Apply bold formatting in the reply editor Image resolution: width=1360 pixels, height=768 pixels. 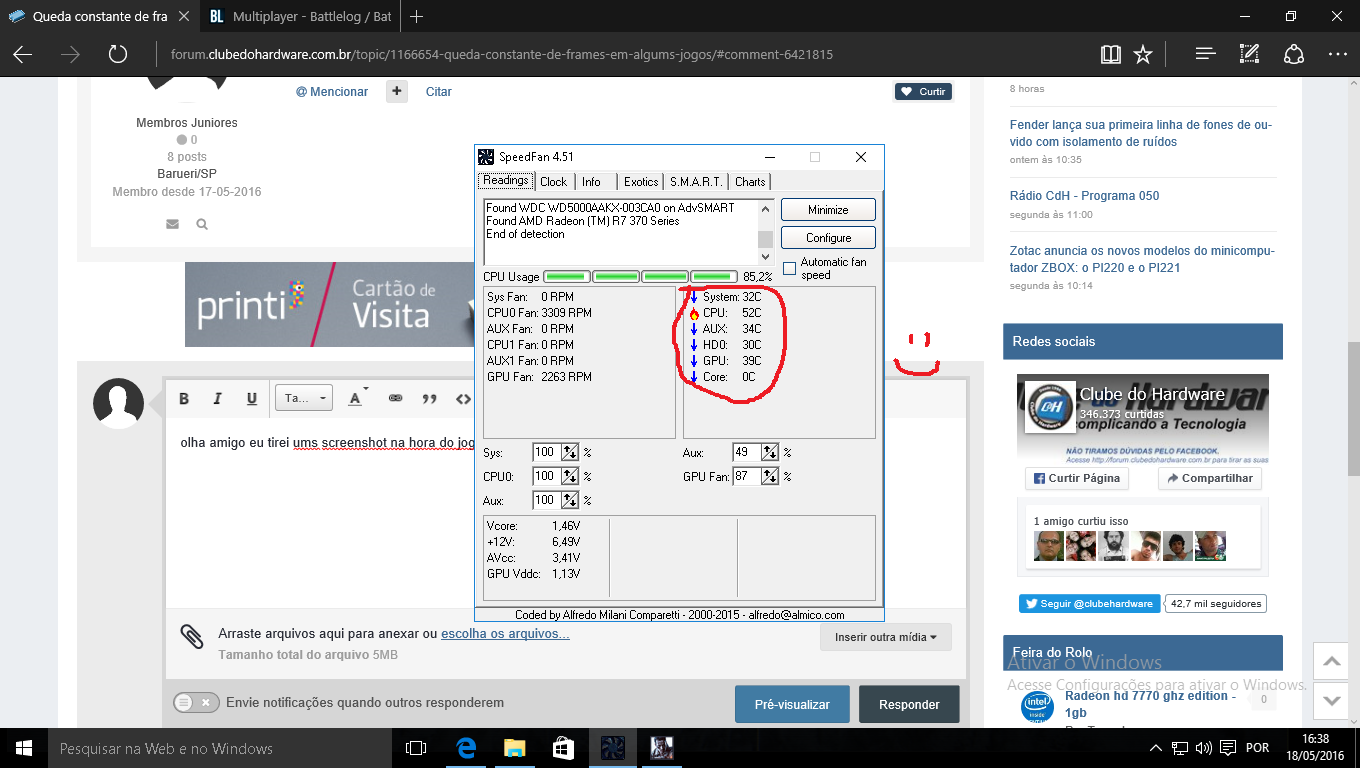[184, 398]
